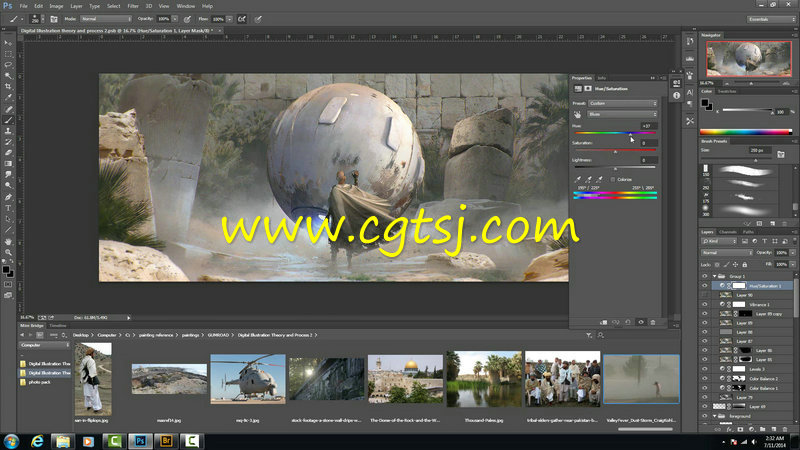Open the helicopter thumbnail in Mini Bridge
This screenshot has height=450, width=800.
[248, 379]
